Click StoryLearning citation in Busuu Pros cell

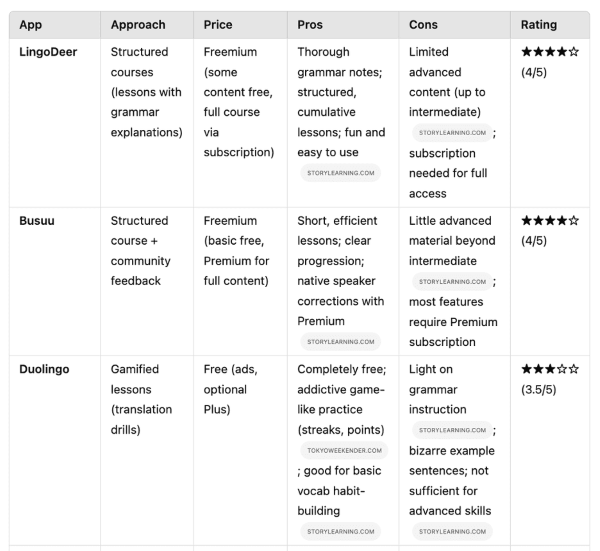(340, 342)
